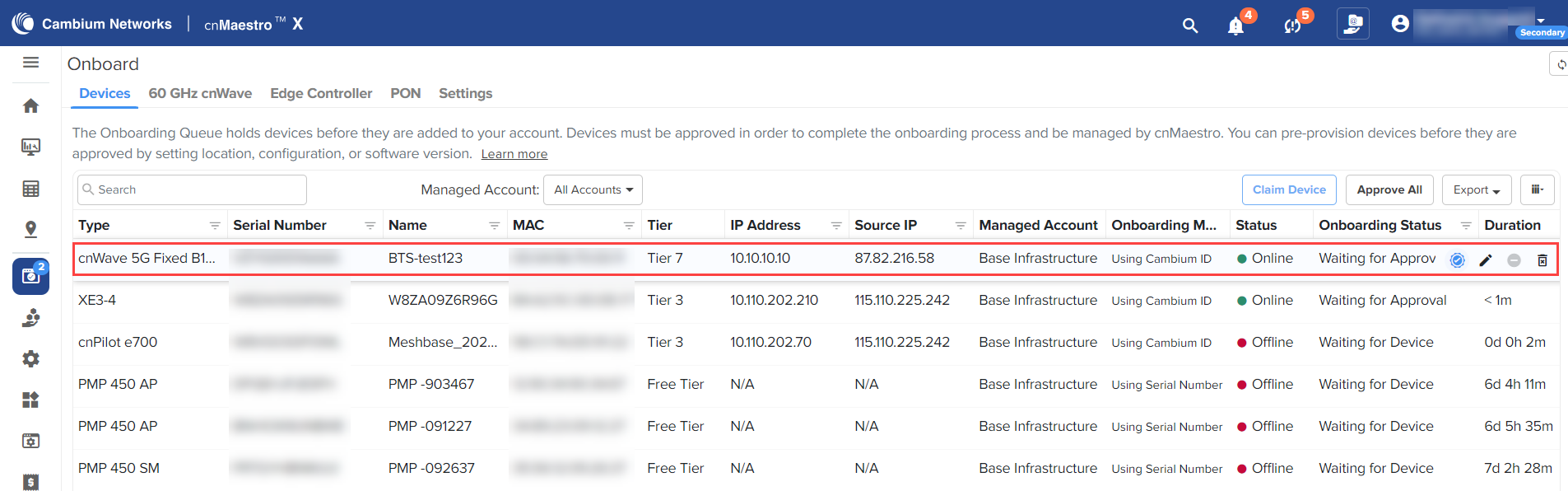Click the PMP -903467 device name

tap(431, 385)
